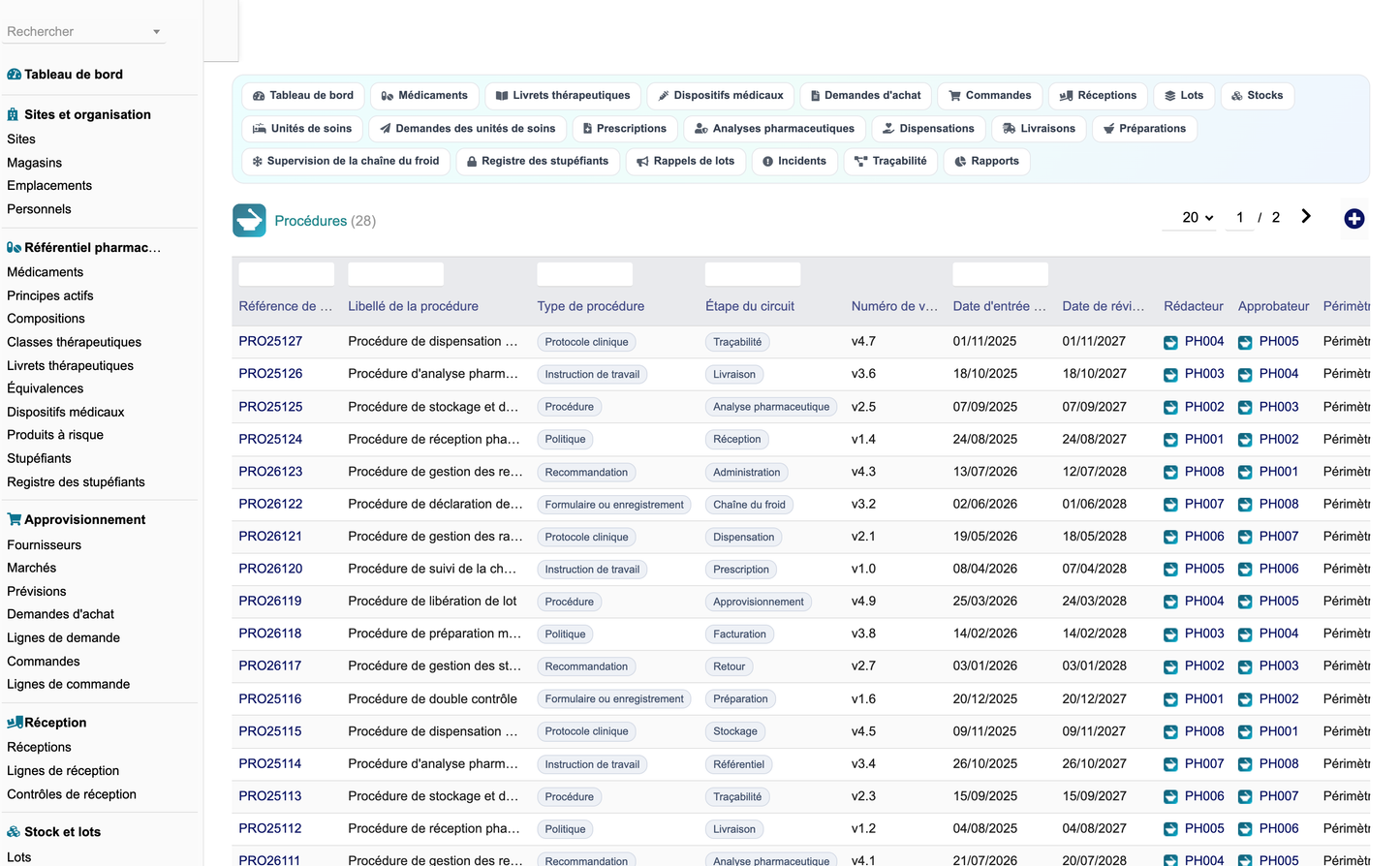Open Supervision de la chaîne du froid
The width and height of the screenshot is (1400, 866).
[346, 162]
